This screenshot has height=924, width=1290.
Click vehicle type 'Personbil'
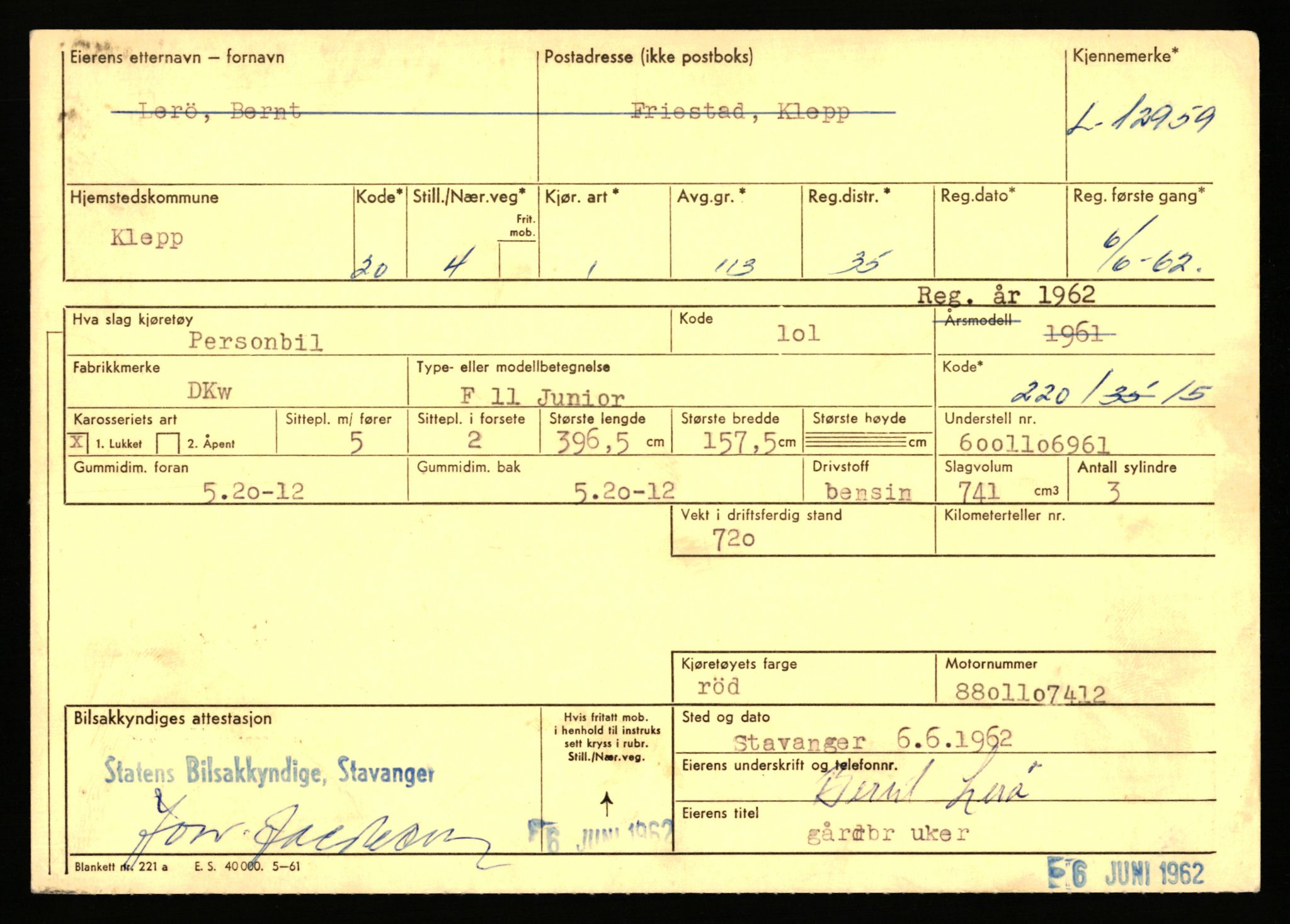(255, 341)
